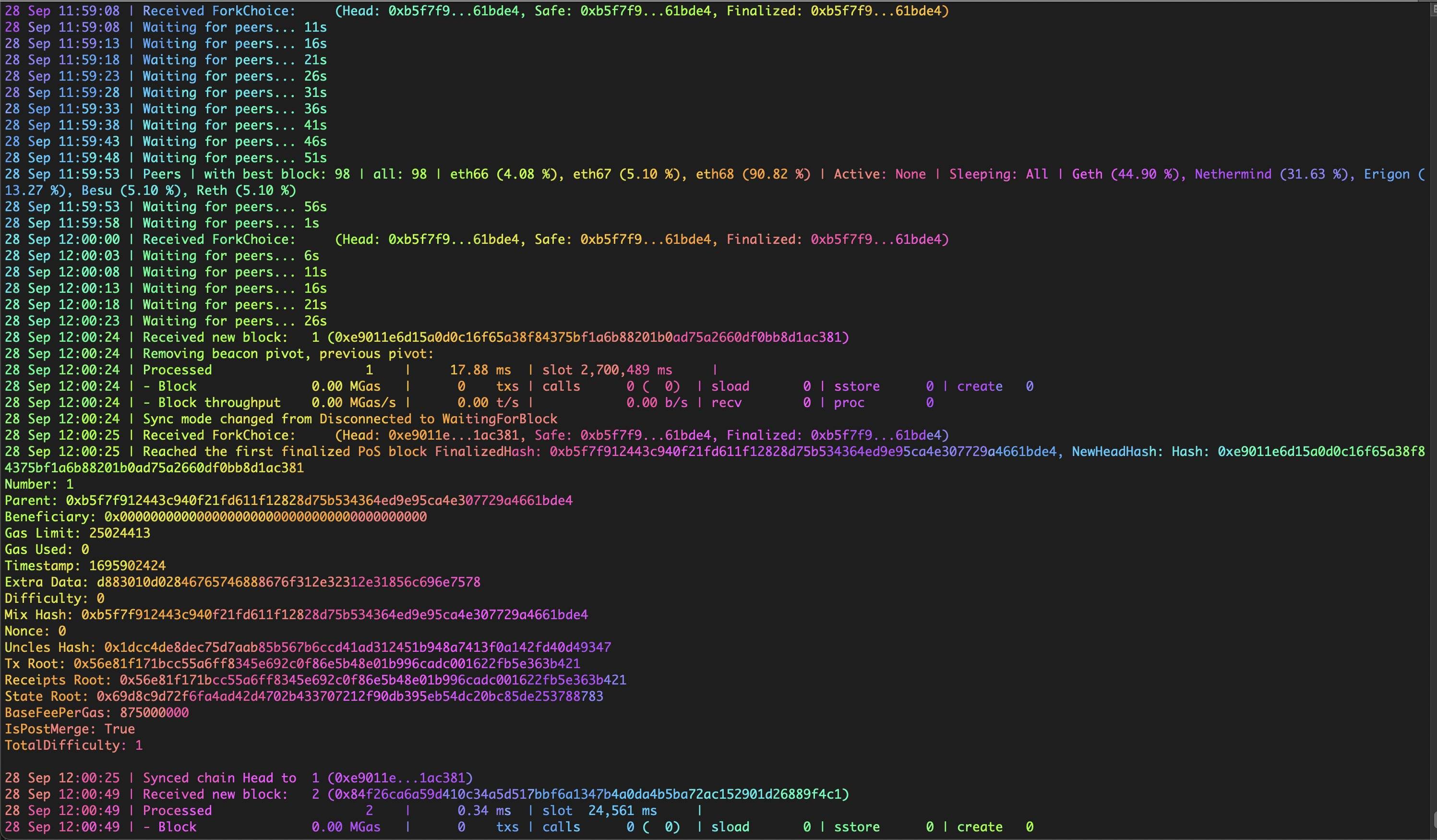The width and height of the screenshot is (1437, 840).
Task: Select the 'Waiting for peers... 56s' line
Action: point(166,207)
